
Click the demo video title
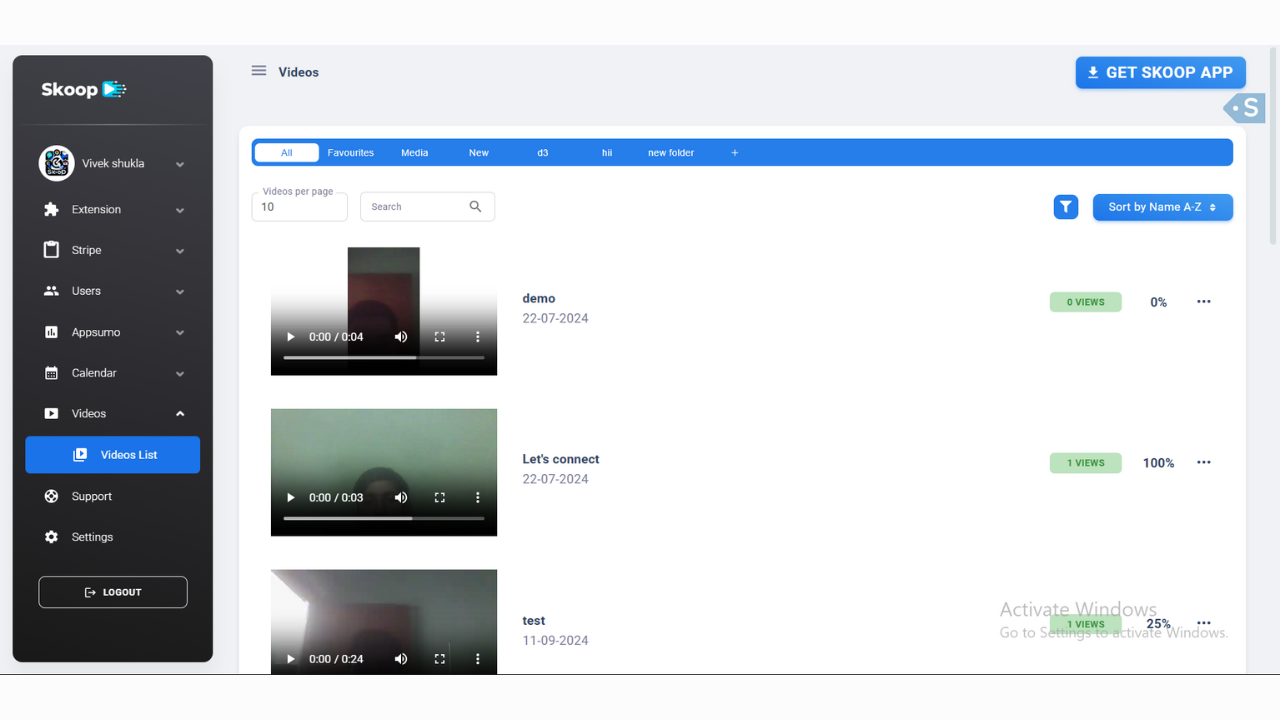539,298
